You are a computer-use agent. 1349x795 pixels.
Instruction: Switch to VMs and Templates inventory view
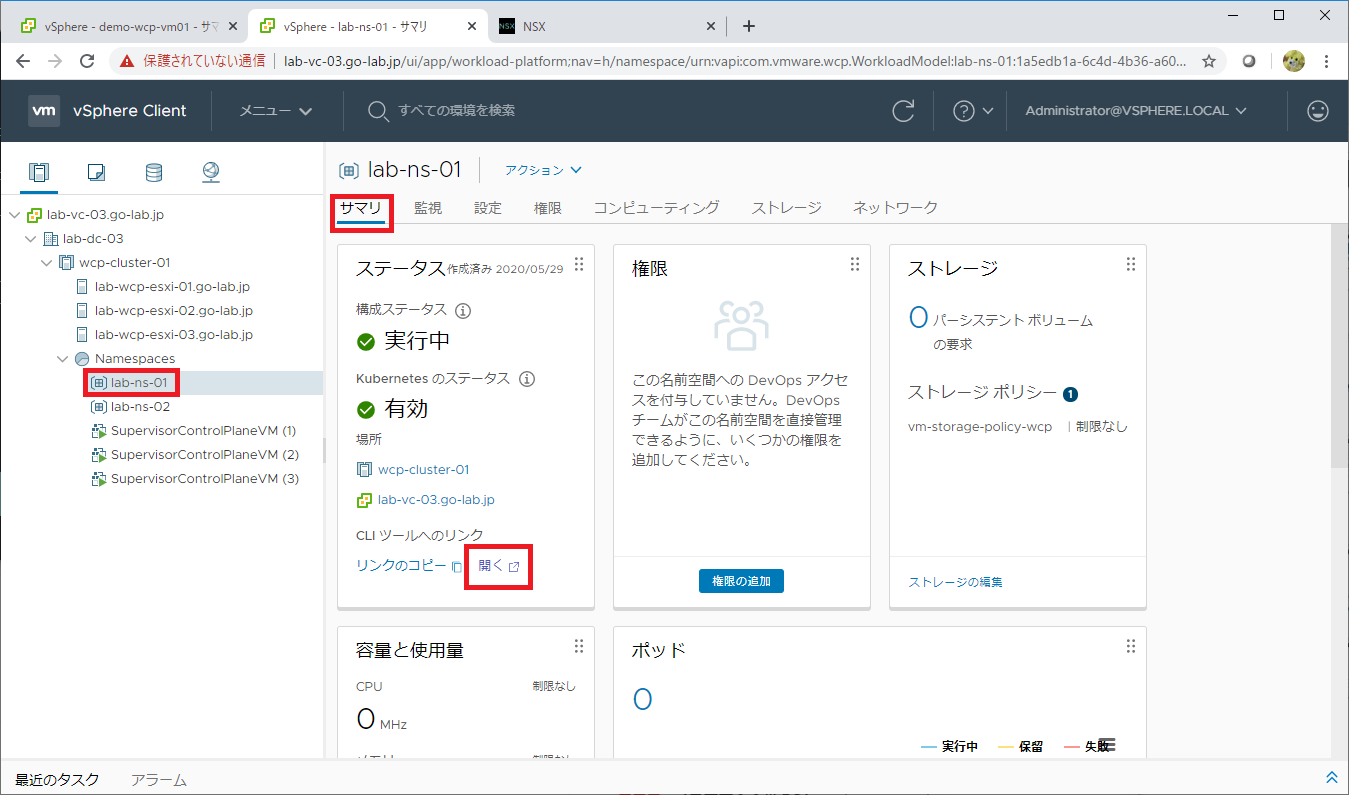click(96, 172)
